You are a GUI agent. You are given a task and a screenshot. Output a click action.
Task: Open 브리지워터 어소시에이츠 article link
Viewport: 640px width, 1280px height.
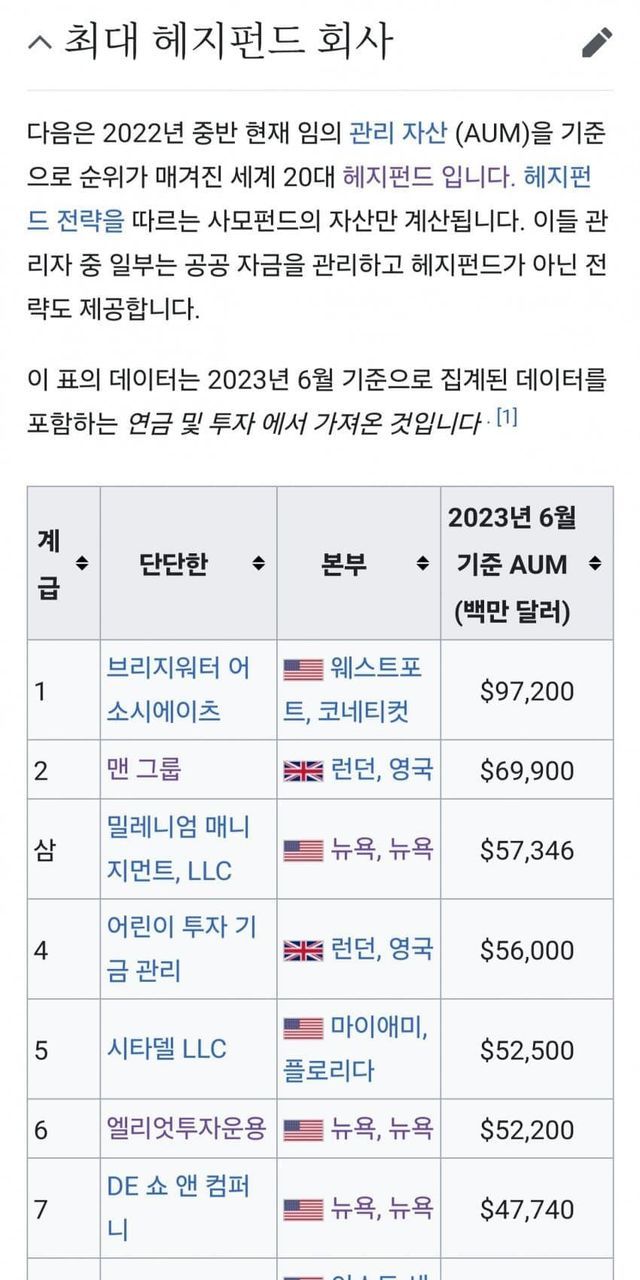(x=177, y=689)
